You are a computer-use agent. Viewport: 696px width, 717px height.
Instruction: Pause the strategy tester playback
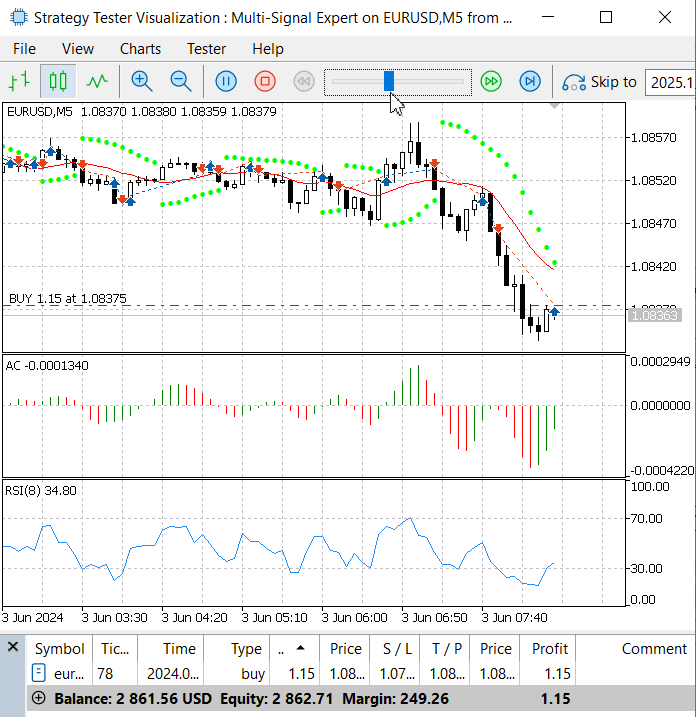pos(226,81)
